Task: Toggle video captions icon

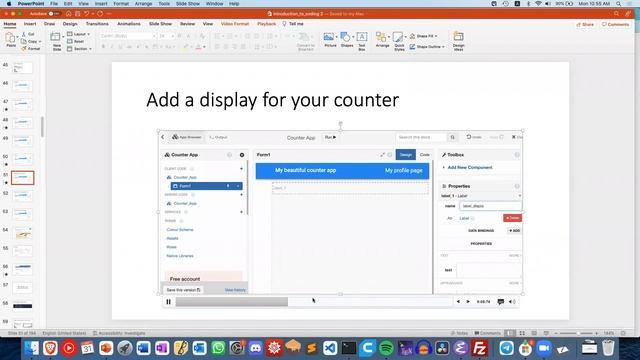Action: tap(501, 302)
